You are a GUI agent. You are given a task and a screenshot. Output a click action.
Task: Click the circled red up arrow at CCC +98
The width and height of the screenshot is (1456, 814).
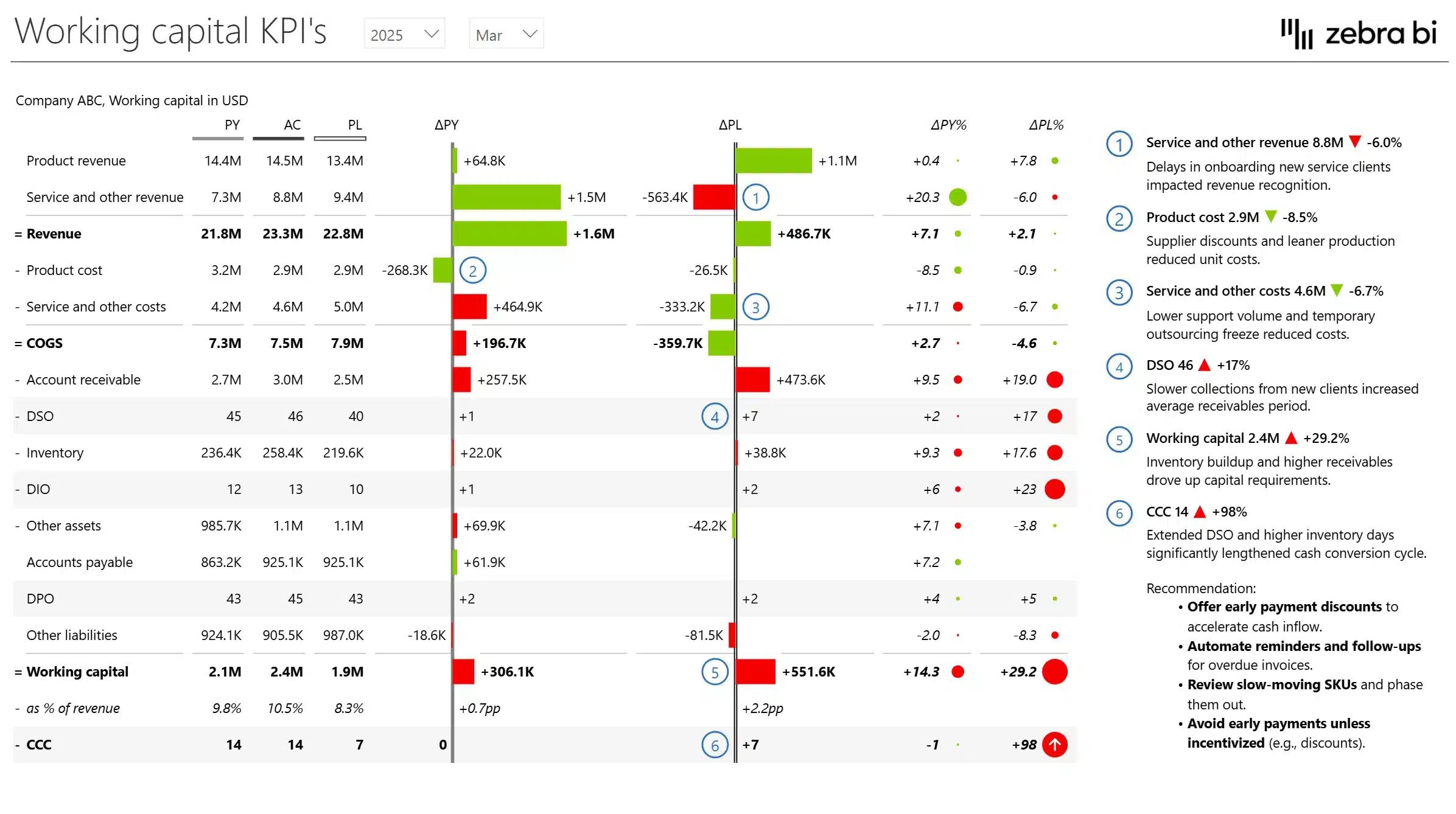[x=1055, y=744]
